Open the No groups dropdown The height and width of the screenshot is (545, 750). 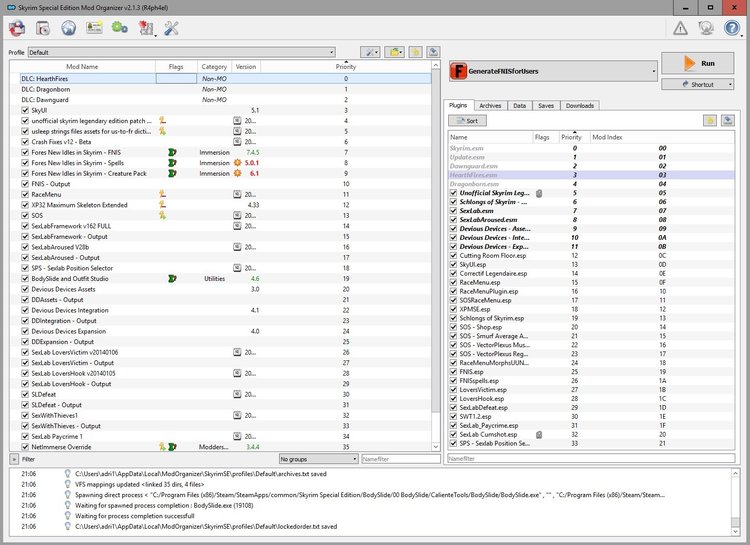[x=319, y=459]
